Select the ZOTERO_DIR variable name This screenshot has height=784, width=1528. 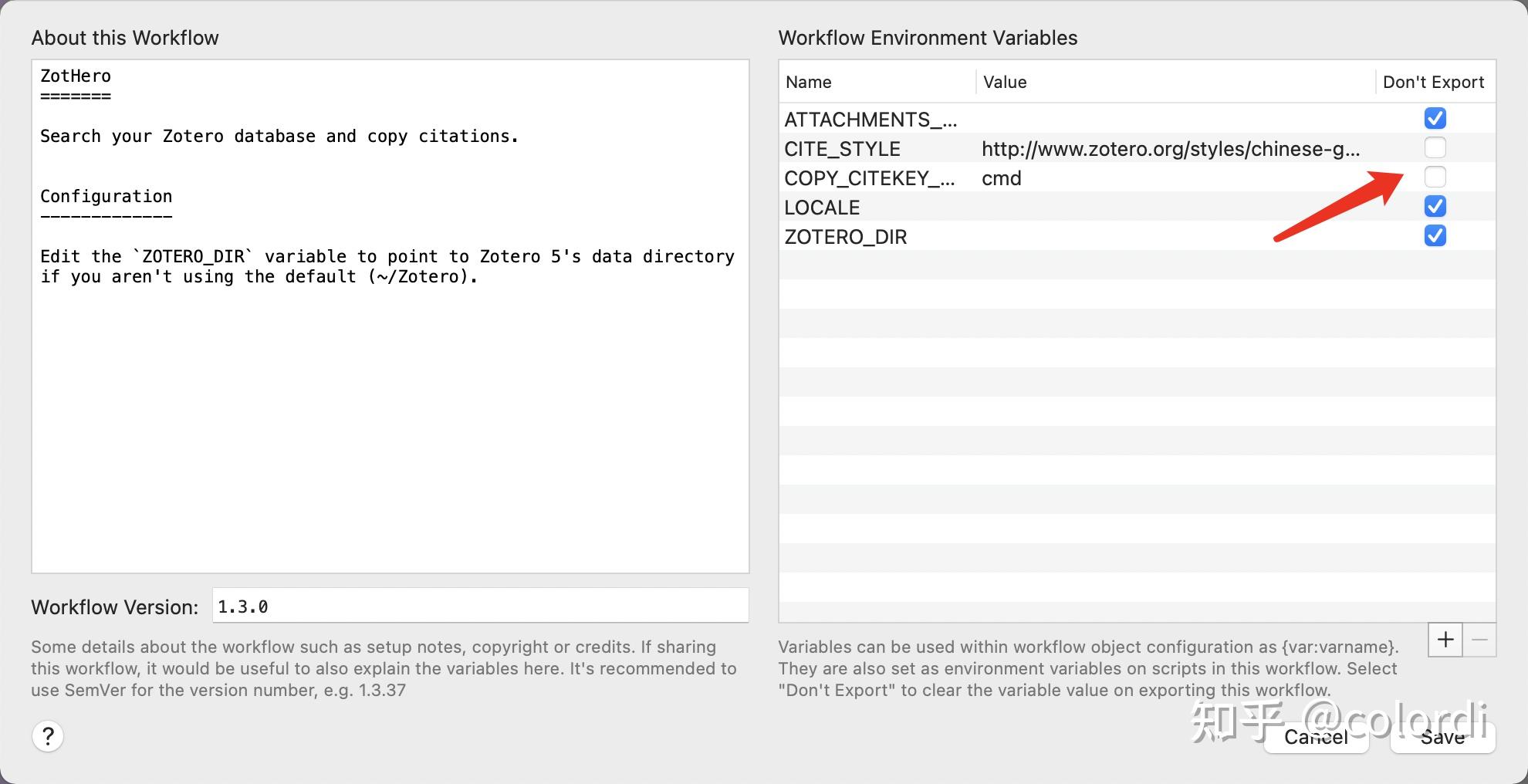845,237
